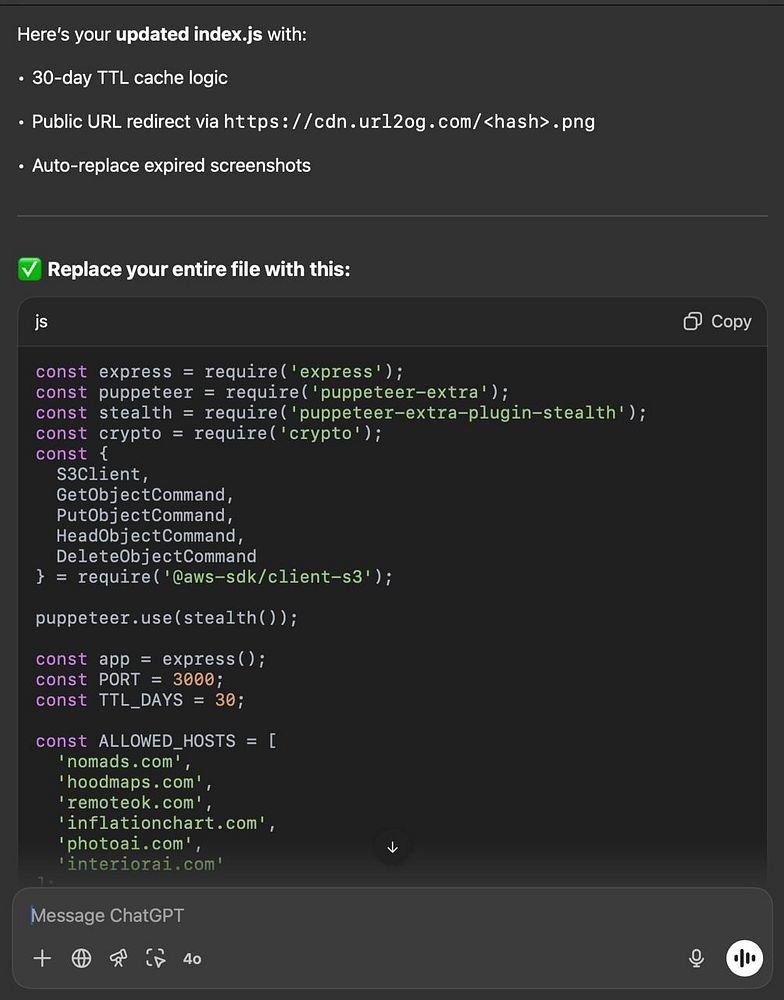Start dictation with the microphone icon
The width and height of the screenshot is (784, 1000).
[x=697, y=958]
